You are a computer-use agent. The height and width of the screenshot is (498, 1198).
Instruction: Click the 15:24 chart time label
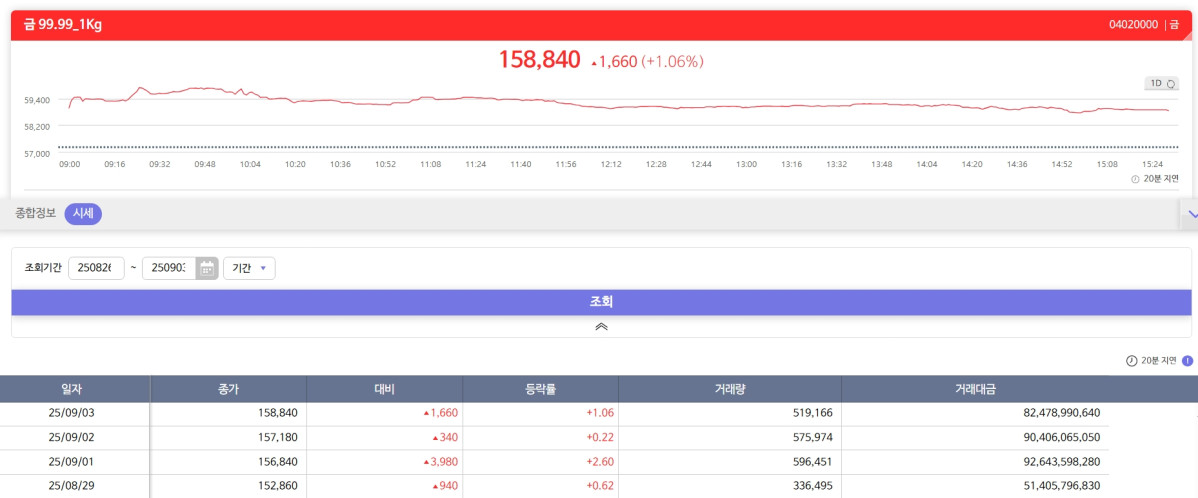[x=1152, y=164]
